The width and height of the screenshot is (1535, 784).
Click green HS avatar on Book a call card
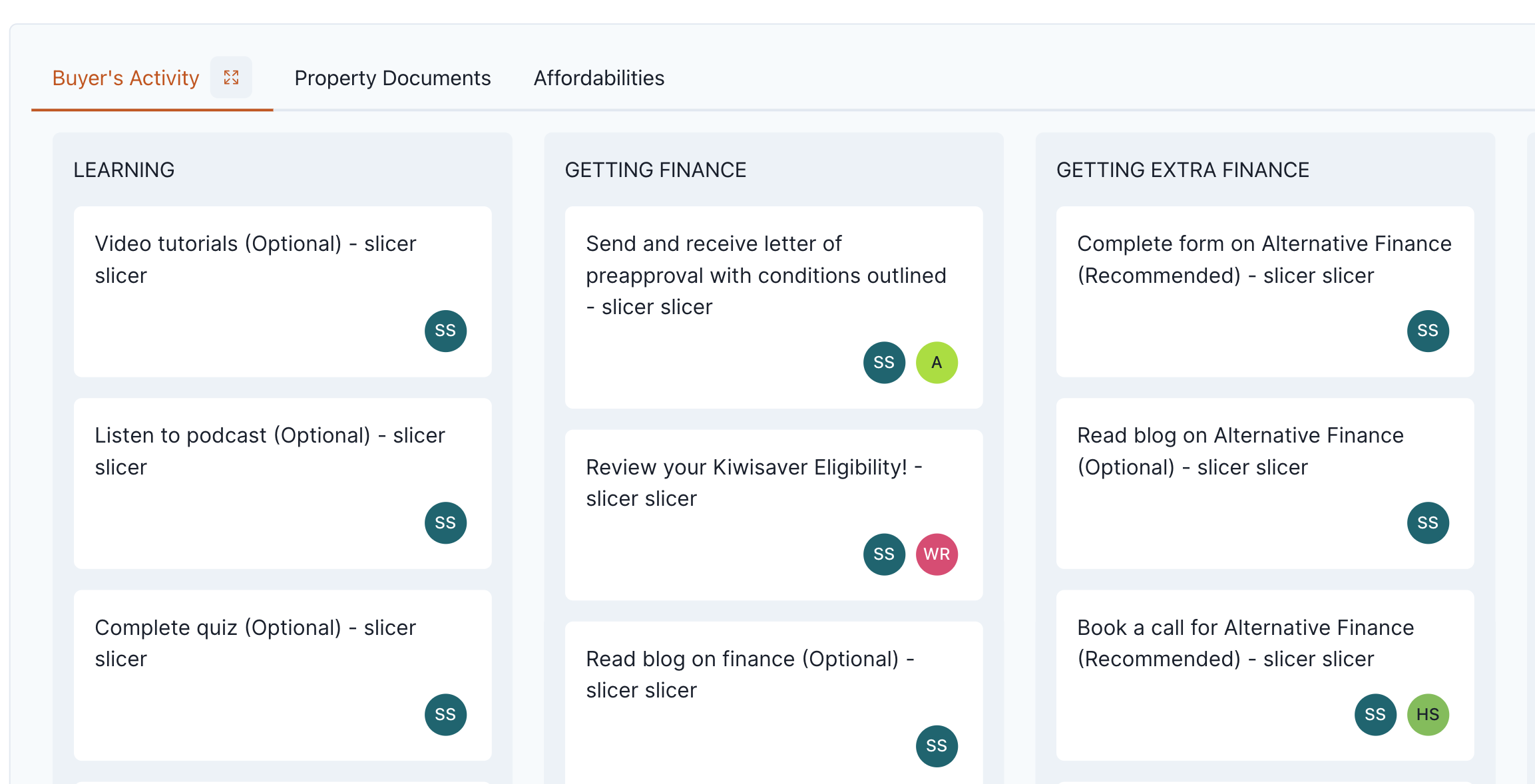[1428, 715]
